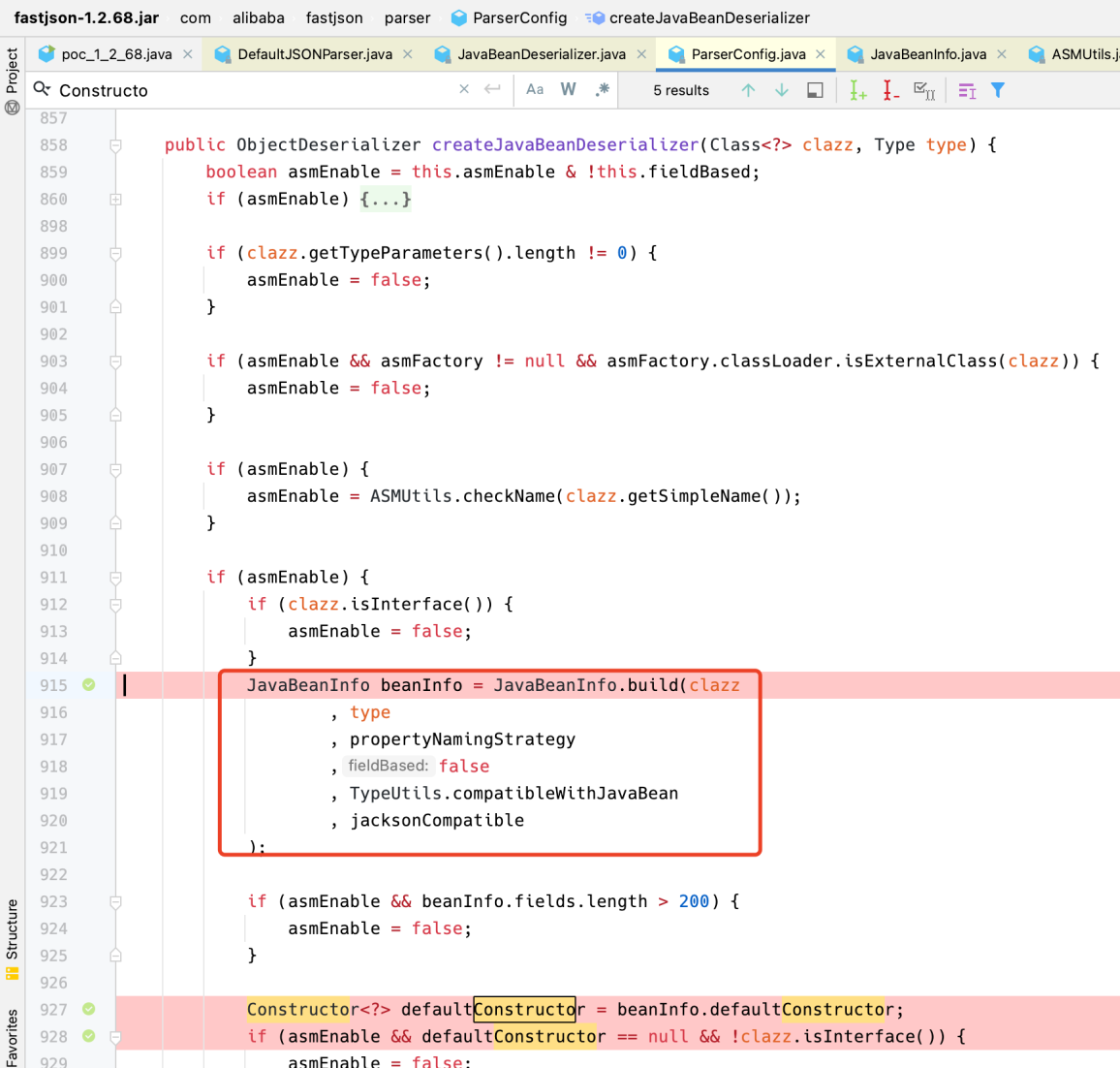Screen dimensions: 1120x1068
Task: Open results in Find tool window icon
Action: (815, 90)
